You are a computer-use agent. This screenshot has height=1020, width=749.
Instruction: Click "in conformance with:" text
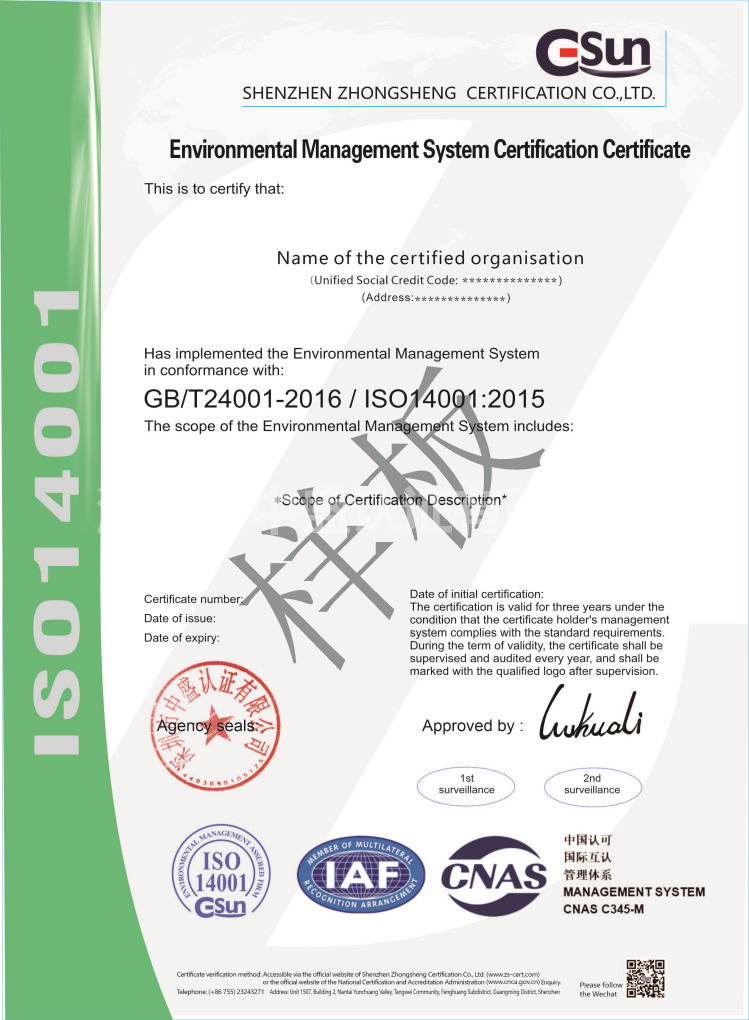214,370
